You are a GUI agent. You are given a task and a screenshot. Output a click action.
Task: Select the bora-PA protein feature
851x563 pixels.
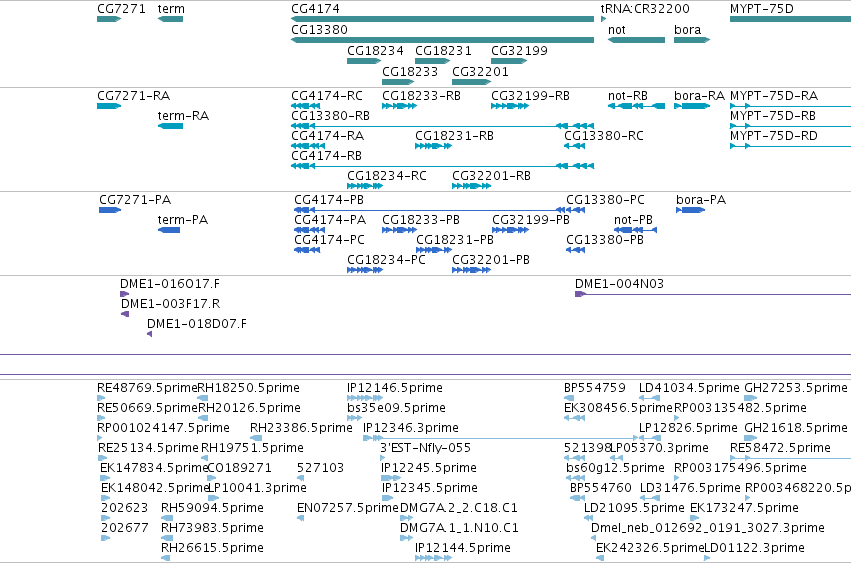pos(690,210)
